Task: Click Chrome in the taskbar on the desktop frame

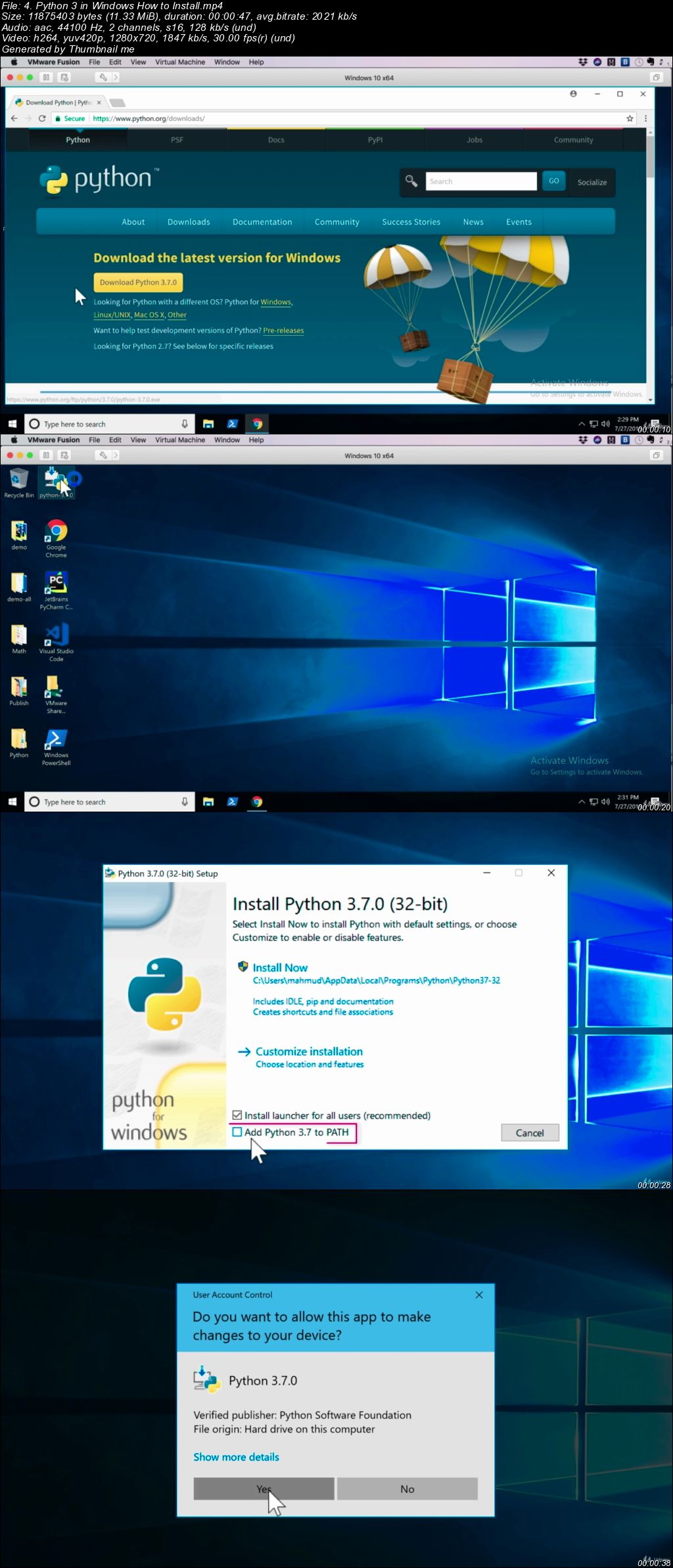Action: coord(257,802)
